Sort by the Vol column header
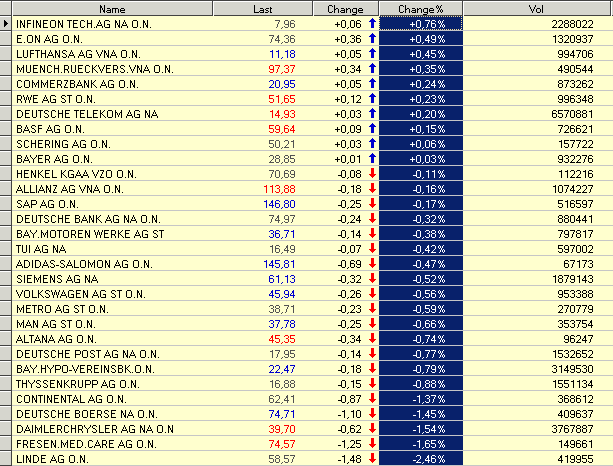This screenshot has height=466, width=613. (536, 9)
